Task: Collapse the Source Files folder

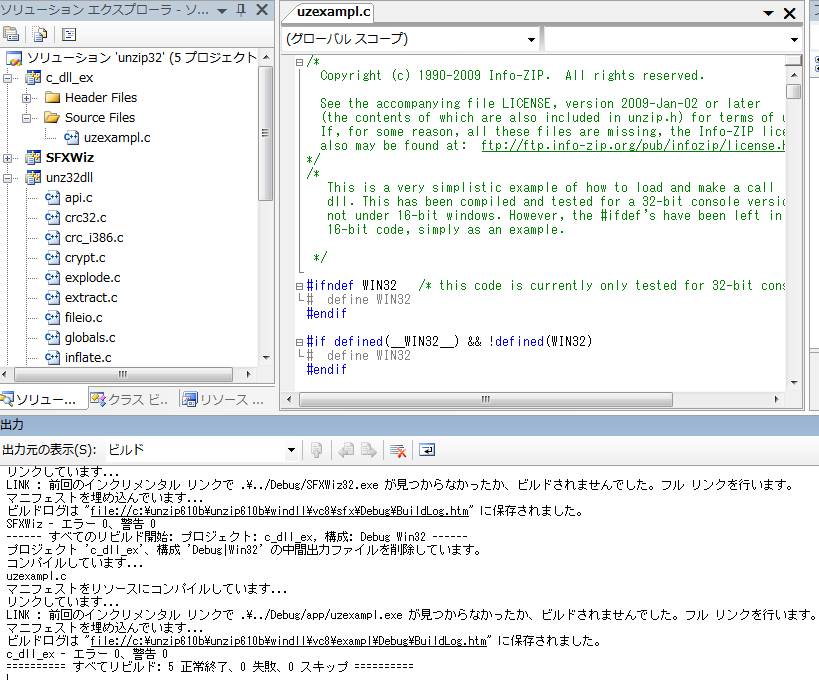Action: (26, 118)
